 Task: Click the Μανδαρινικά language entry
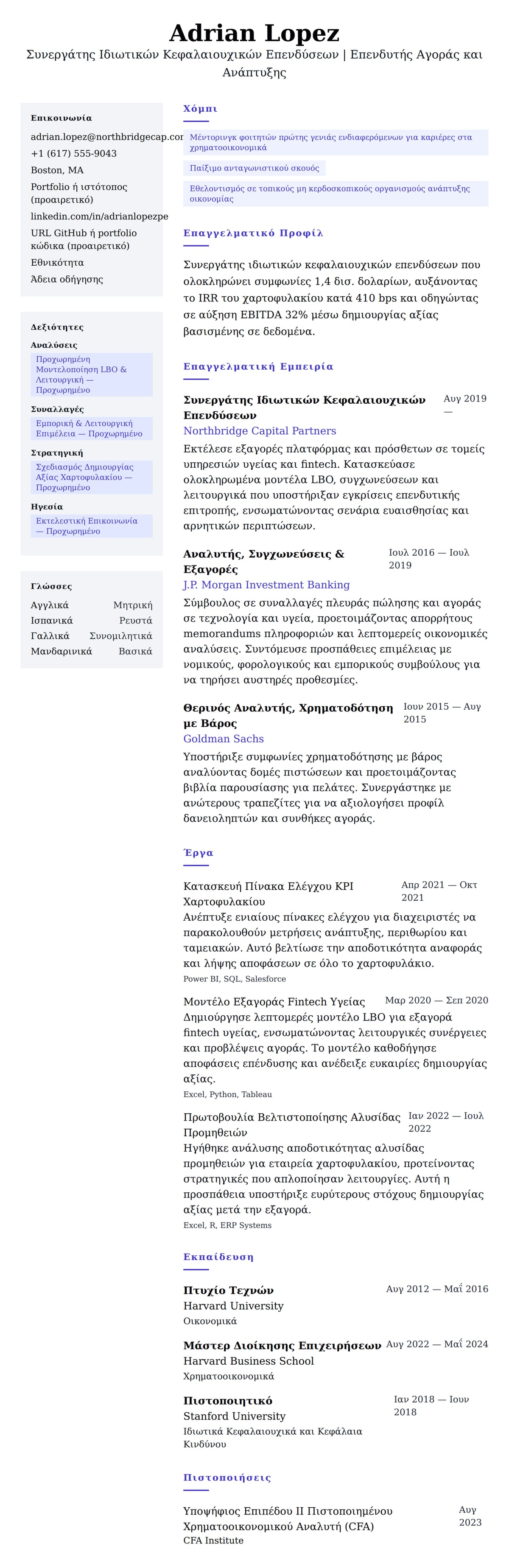coord(62,651)
